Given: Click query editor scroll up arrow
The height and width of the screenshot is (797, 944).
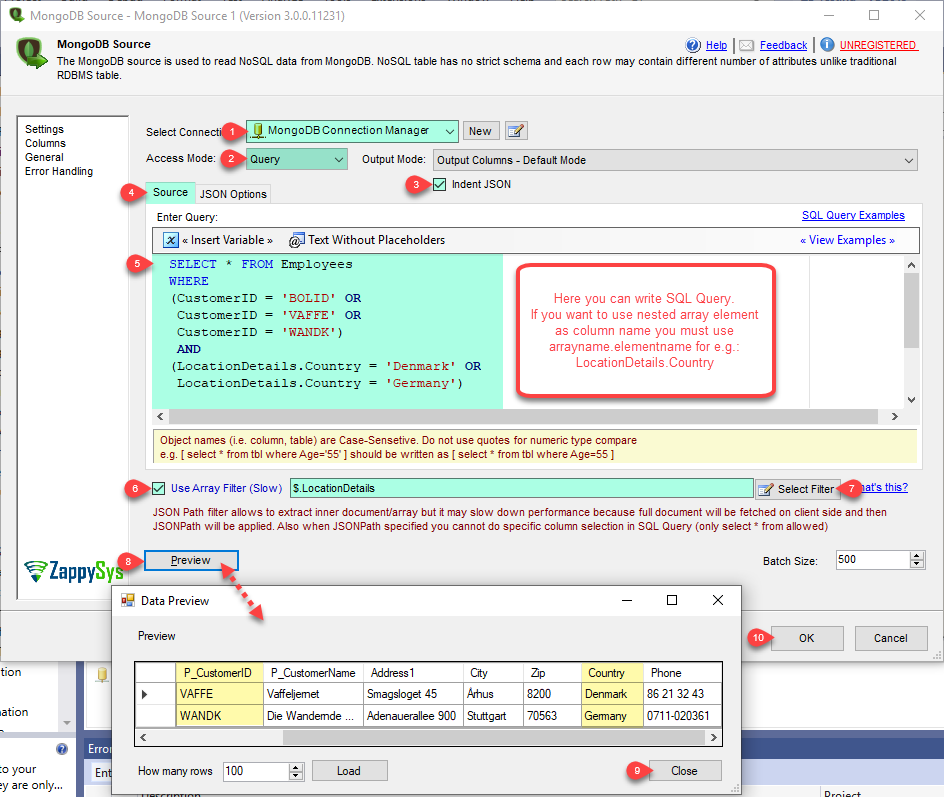Looking at the screenshot, I should pos(911,265).
